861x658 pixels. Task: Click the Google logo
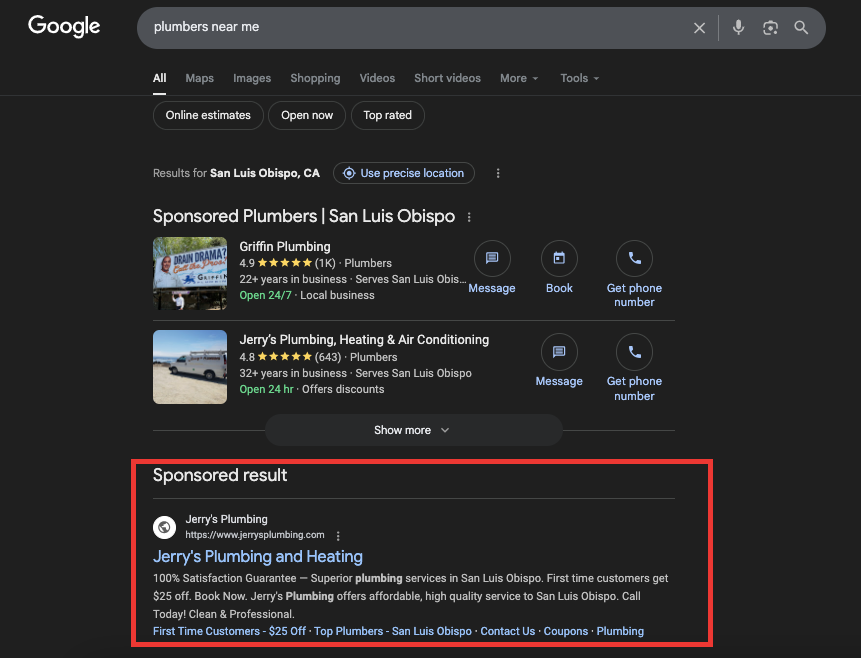64,26
